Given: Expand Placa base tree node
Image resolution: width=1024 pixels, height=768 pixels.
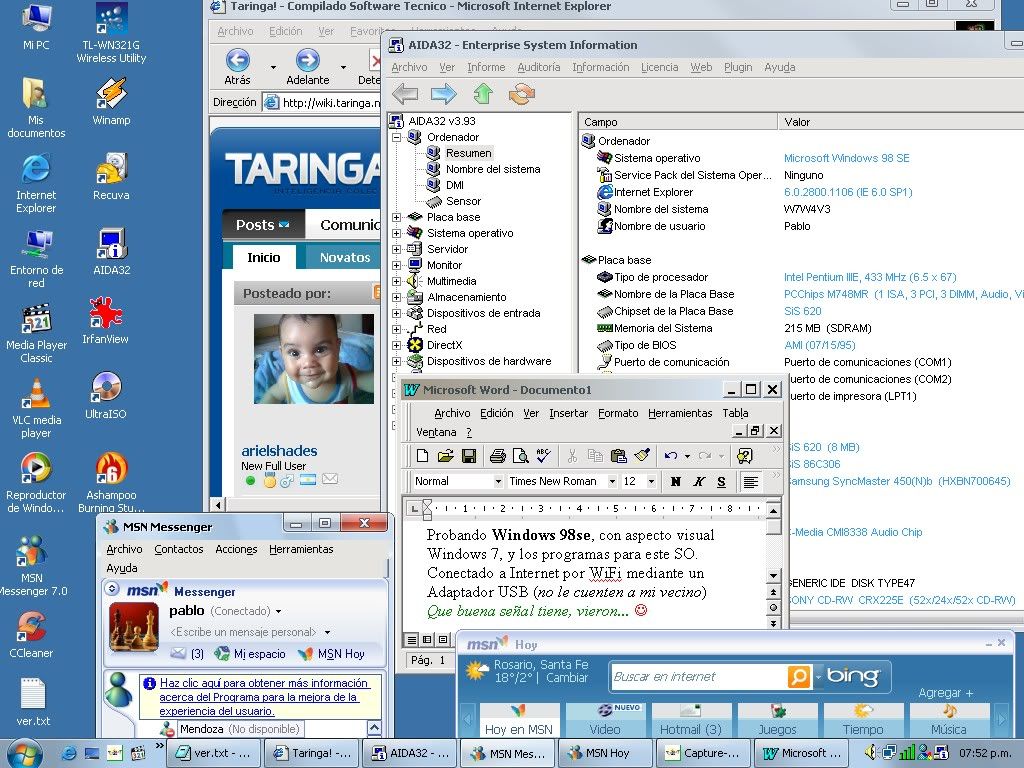Looking at the screenshot, I should tap(396, 217).
